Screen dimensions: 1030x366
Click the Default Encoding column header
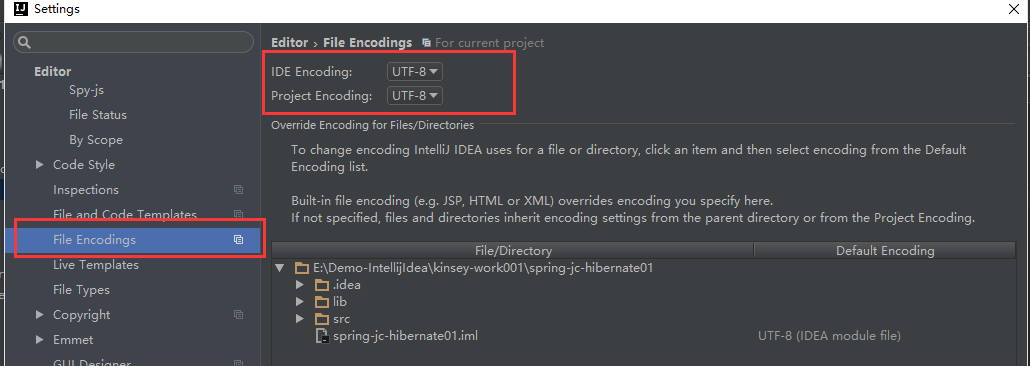pos(885,250)
